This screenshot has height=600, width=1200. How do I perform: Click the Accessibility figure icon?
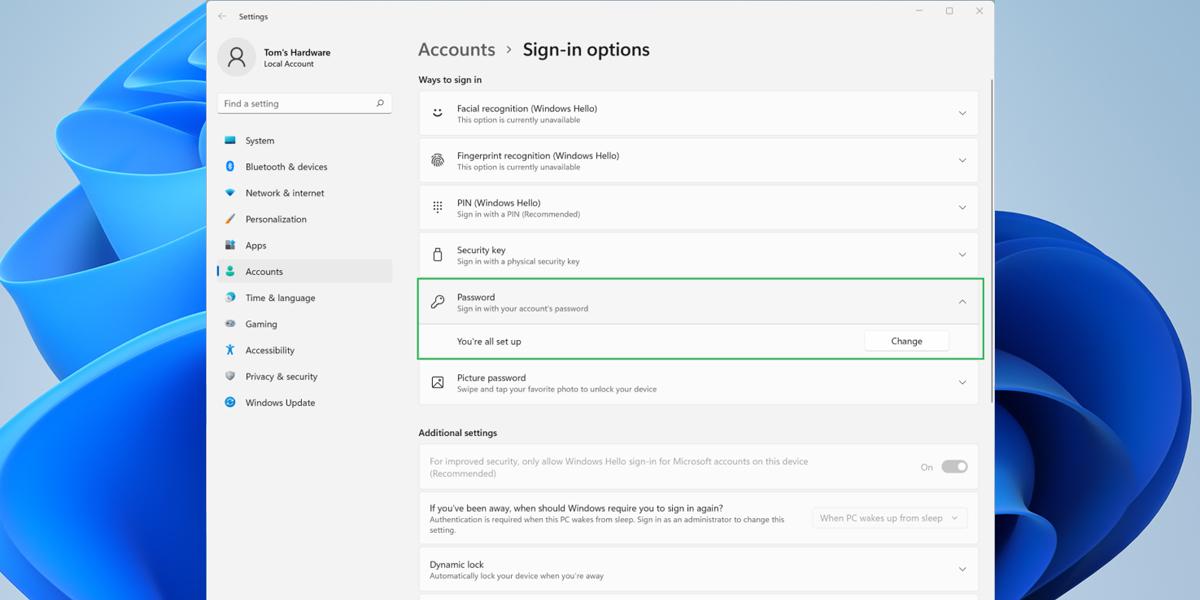click(x=230, y=350)
